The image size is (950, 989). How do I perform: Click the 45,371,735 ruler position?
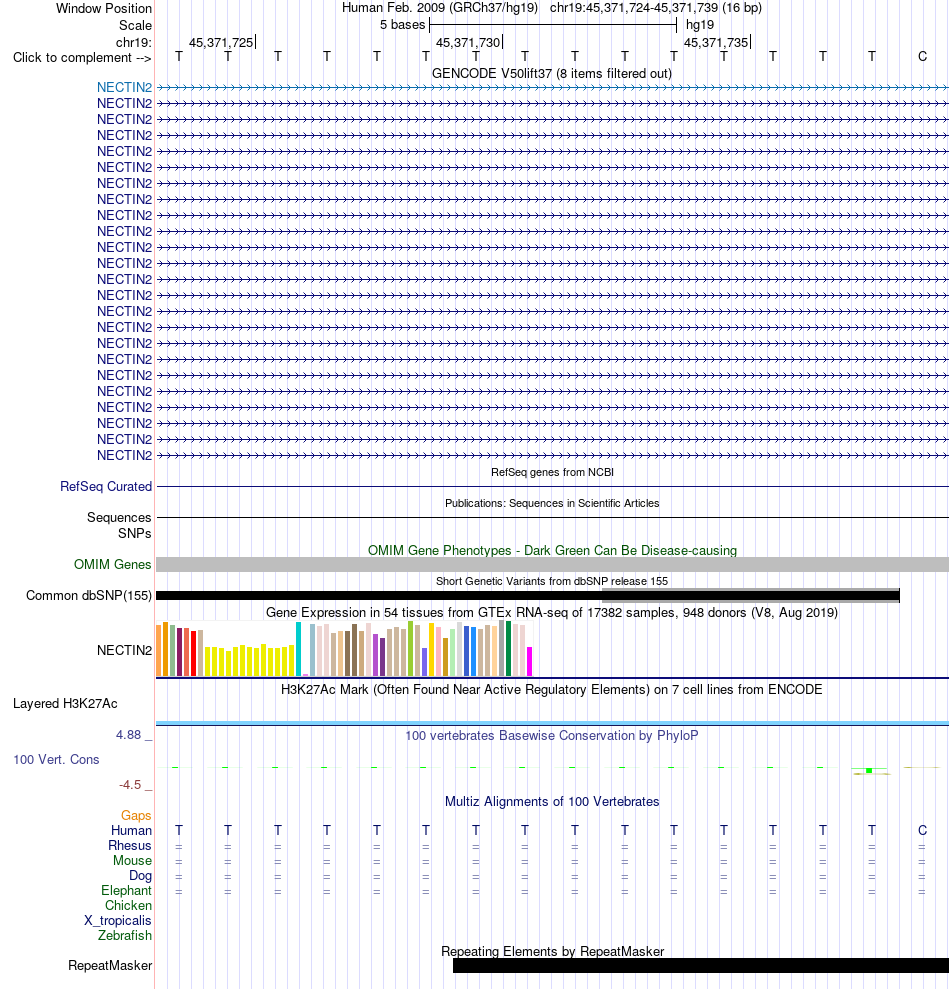pyautogui.click(x=716, y=42)
